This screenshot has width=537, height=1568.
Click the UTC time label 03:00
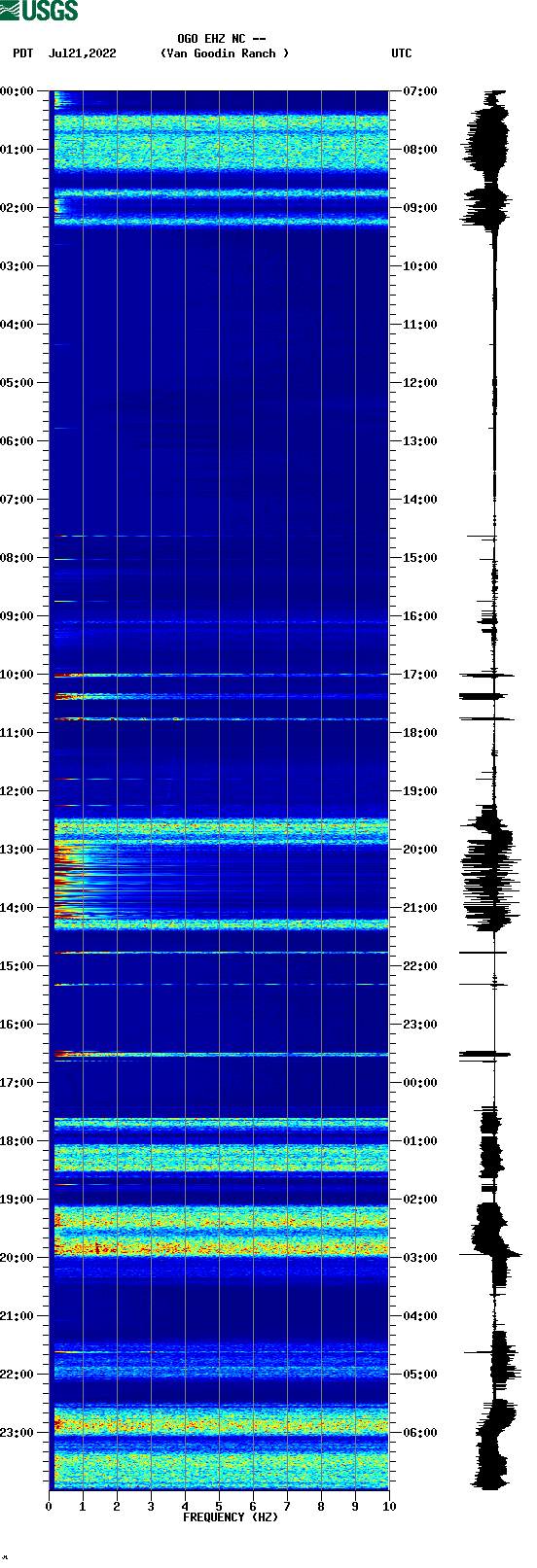(x=420, y=1258)
